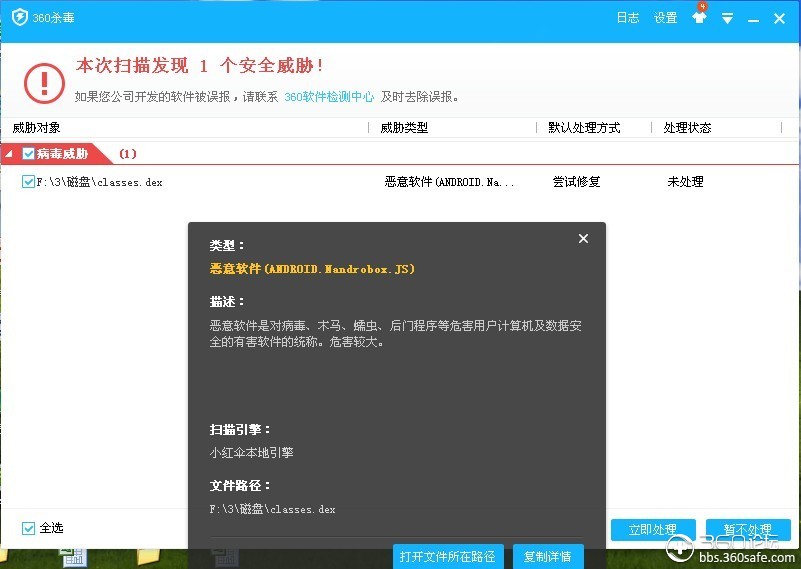Sort by 默认处理方式 column header
Screen dimensions: 801x569
pos(584,127)
